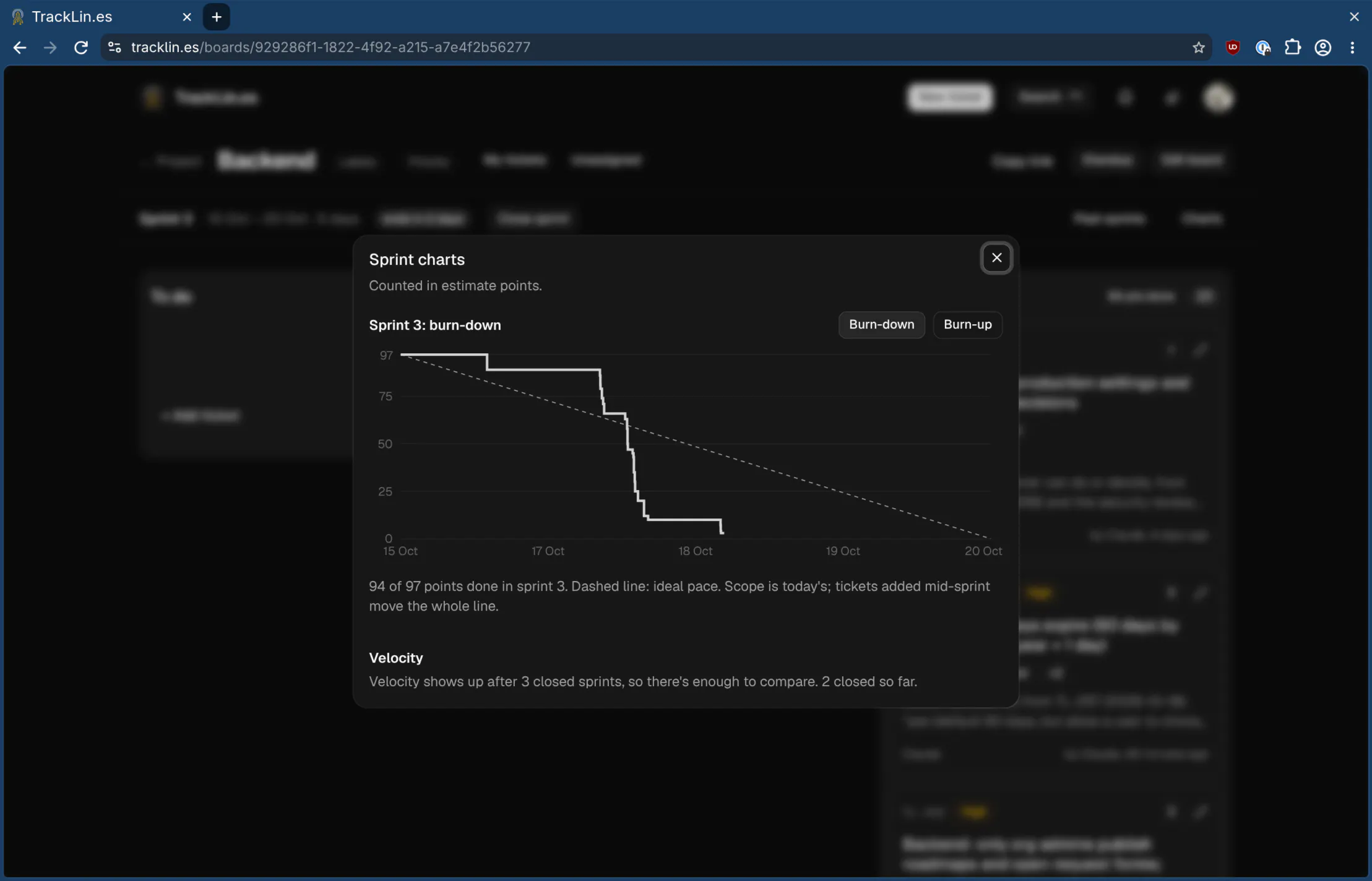Click the user avatar in page header

(x=1218, y=98)
